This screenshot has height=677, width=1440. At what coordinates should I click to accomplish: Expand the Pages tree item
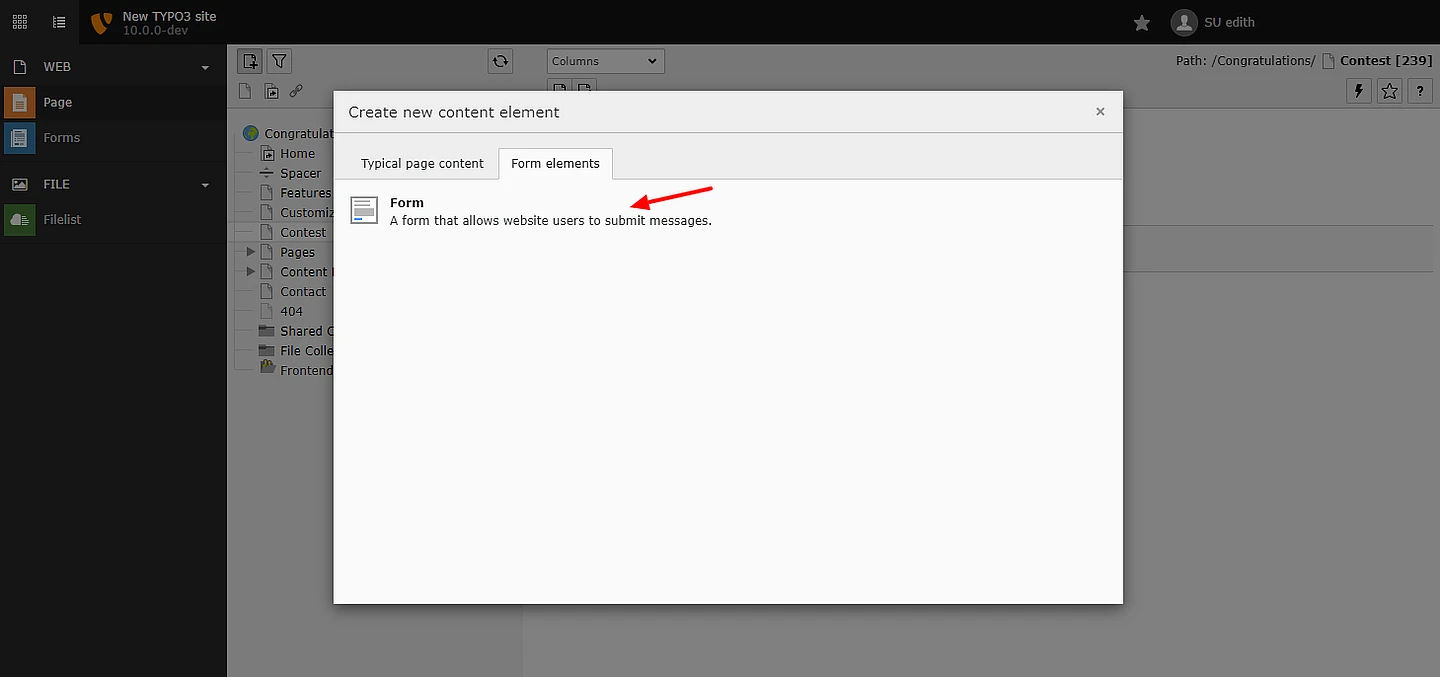point(249,252)
